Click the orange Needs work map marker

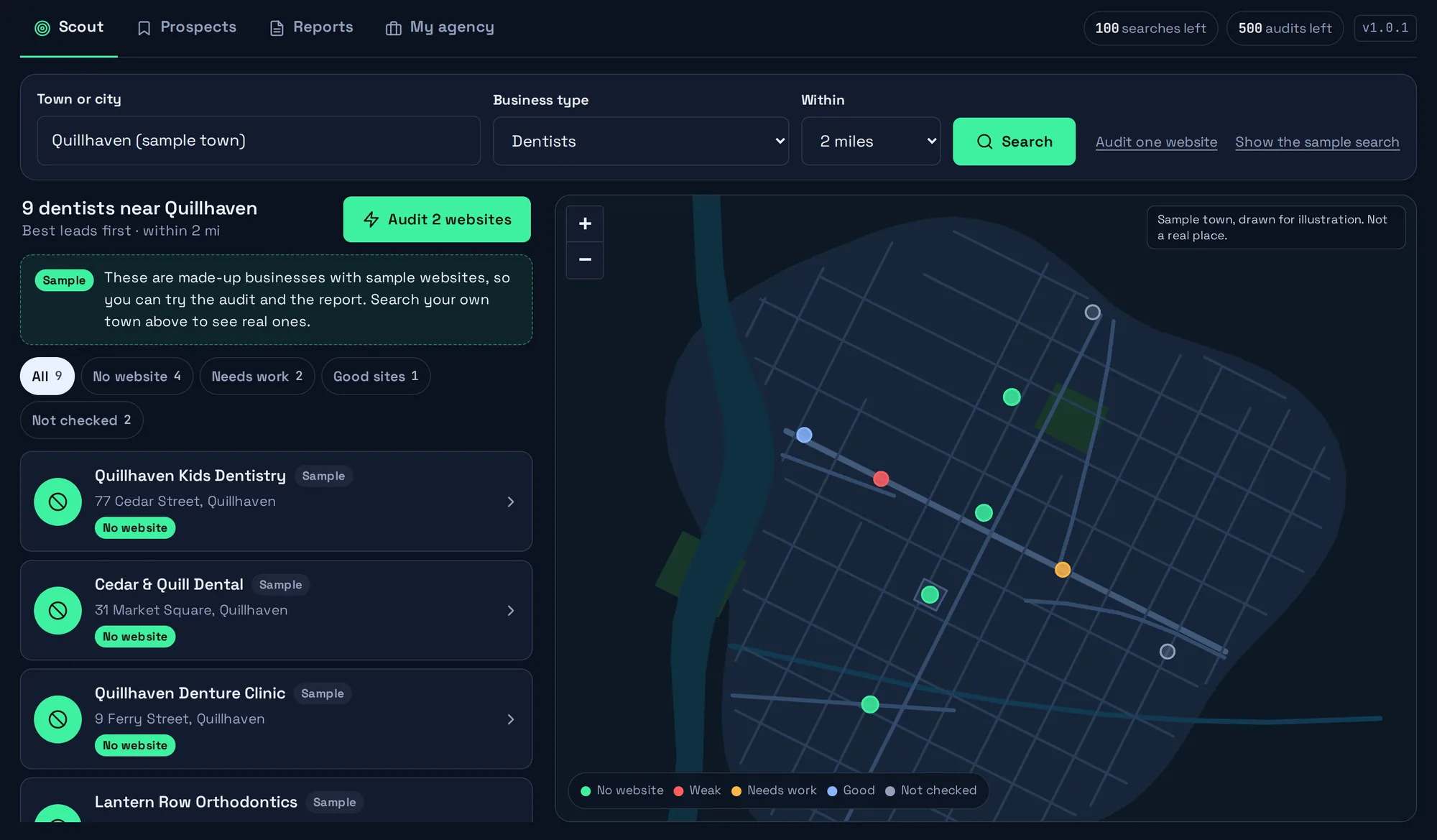(x=1063, y=570)
